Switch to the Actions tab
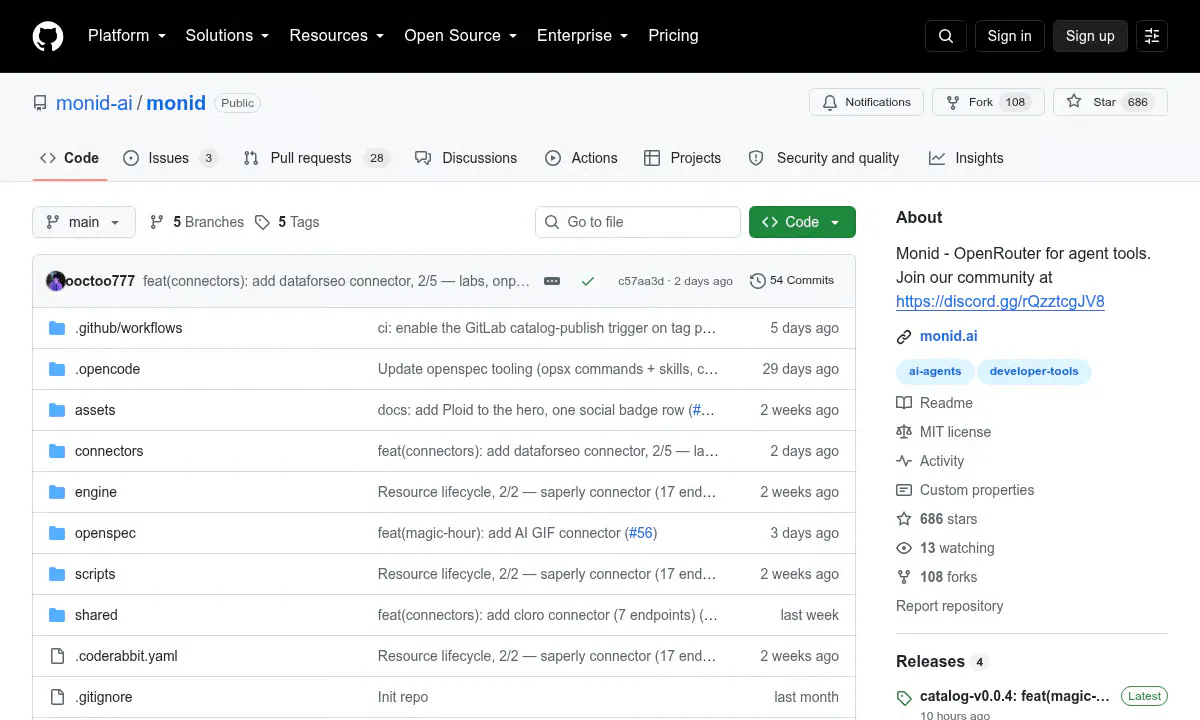 point(581,158)
